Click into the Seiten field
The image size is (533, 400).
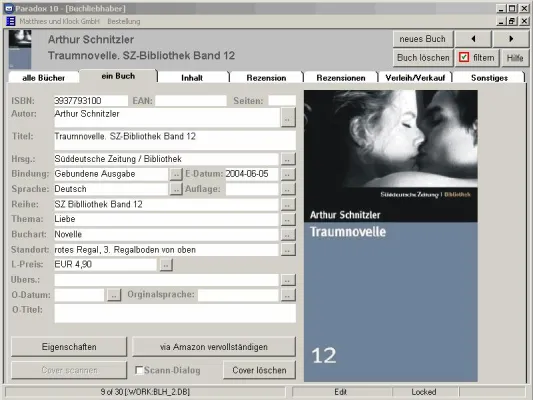pyautogui.click(x=282, y=101)
